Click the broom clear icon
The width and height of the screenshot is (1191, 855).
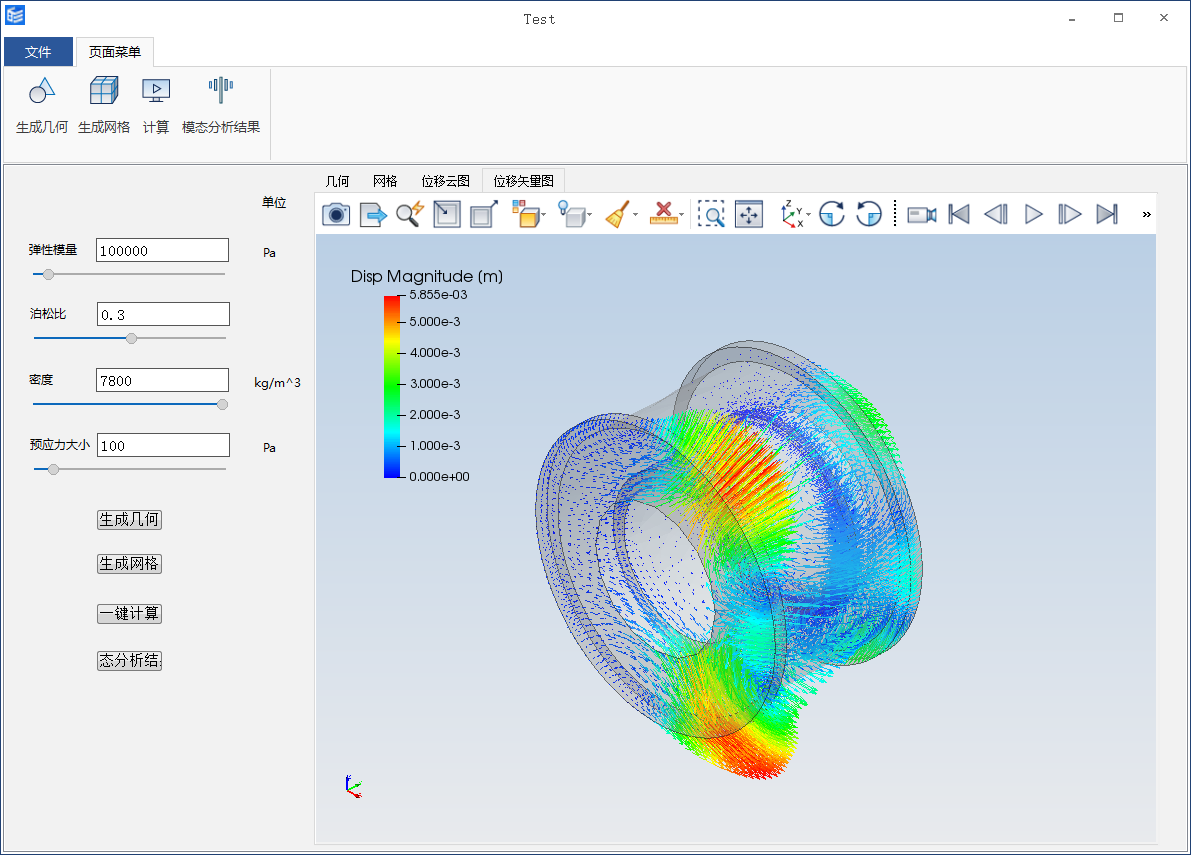pos(618,214)
